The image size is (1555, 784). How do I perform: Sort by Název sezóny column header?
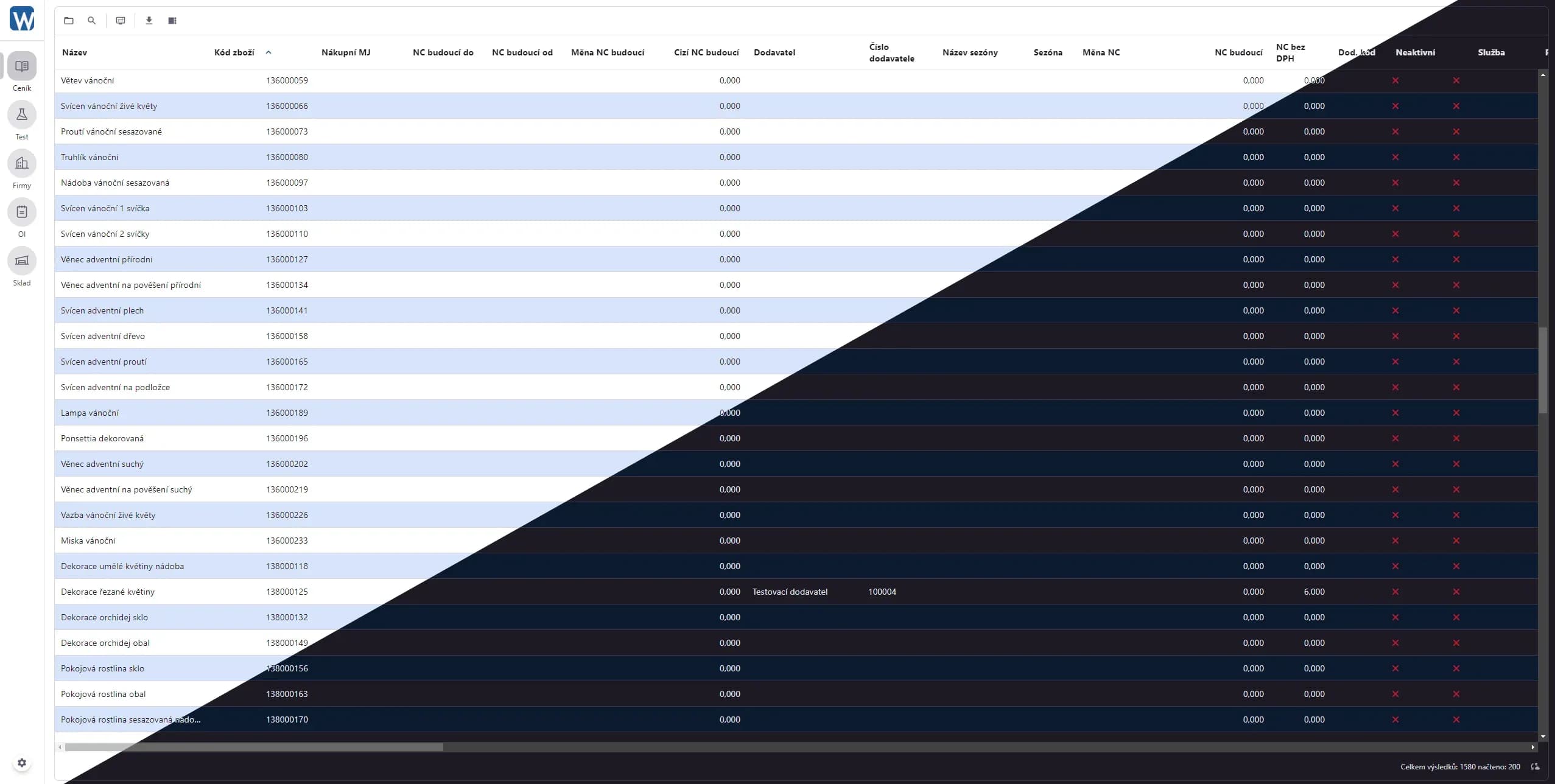[970, 52]
